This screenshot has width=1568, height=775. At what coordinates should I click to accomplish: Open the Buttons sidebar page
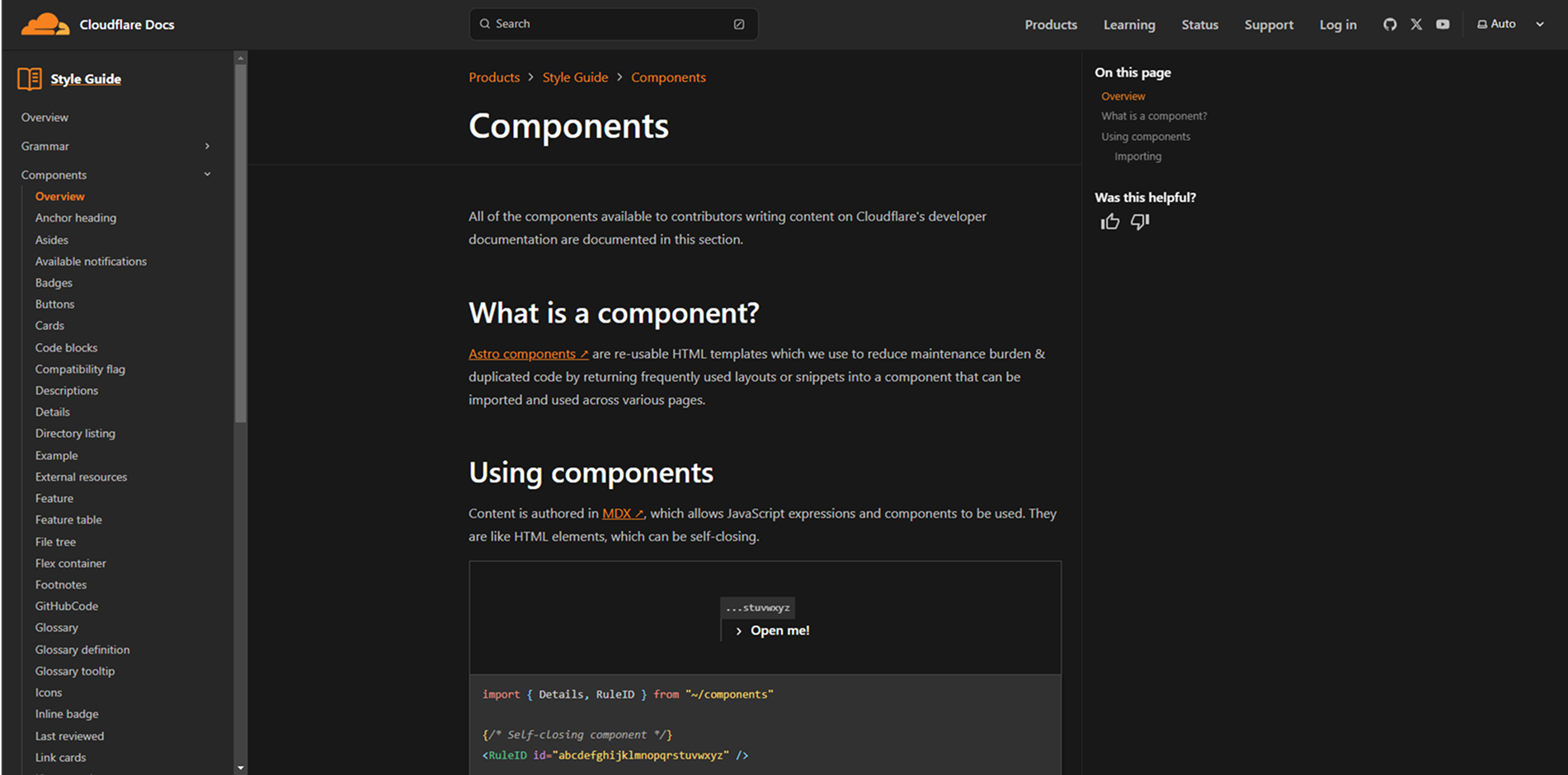pyautogui.click(x=54, y=304)
